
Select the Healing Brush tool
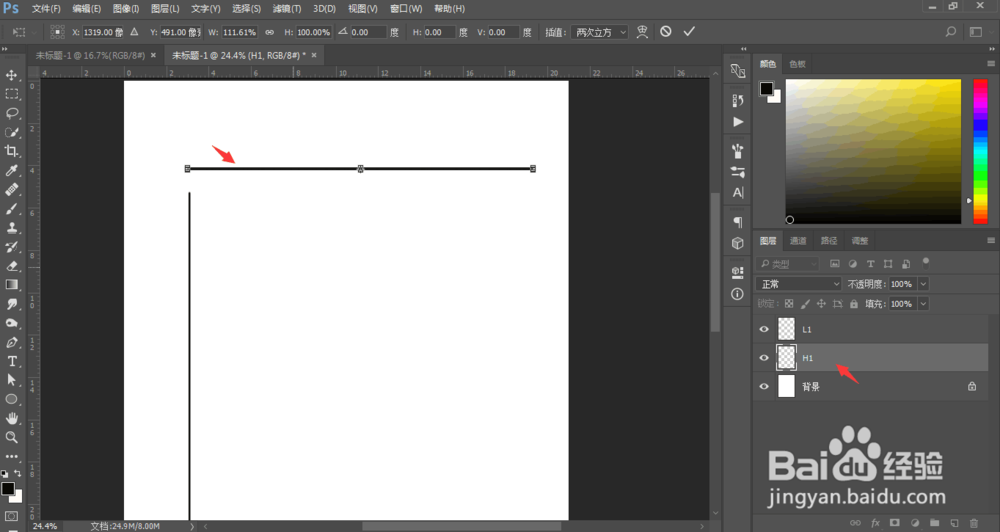(11, 189)
